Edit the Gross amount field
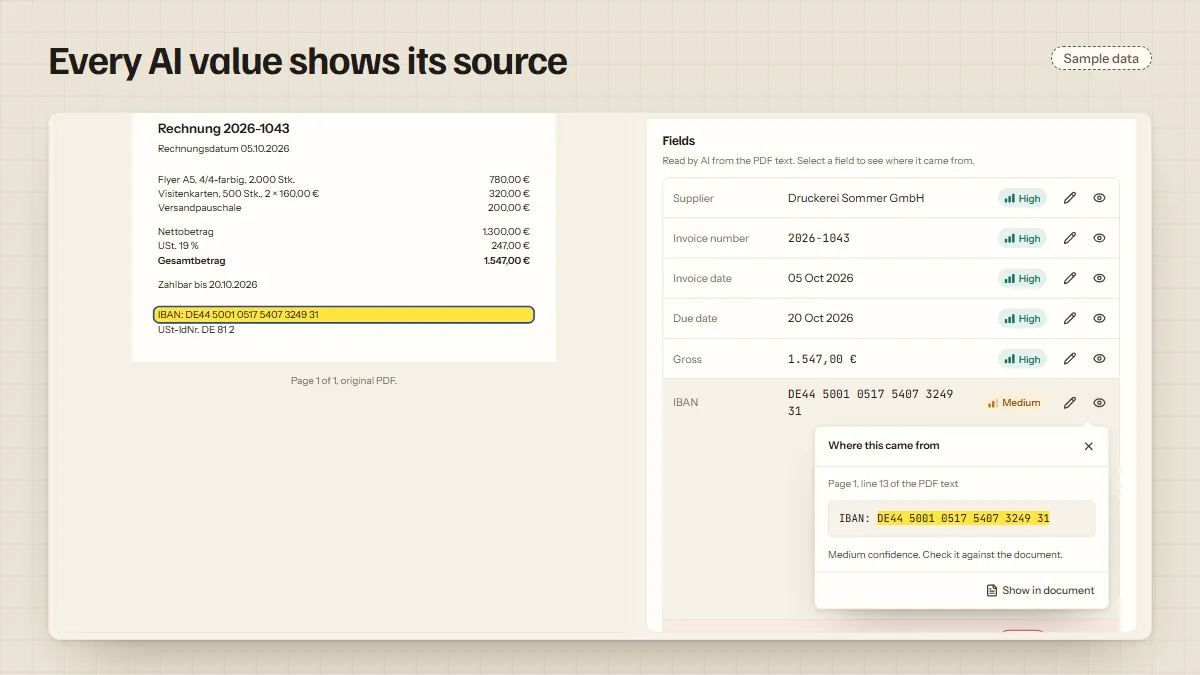This screenshot has height=675, width=1200. coord(1070,359)
